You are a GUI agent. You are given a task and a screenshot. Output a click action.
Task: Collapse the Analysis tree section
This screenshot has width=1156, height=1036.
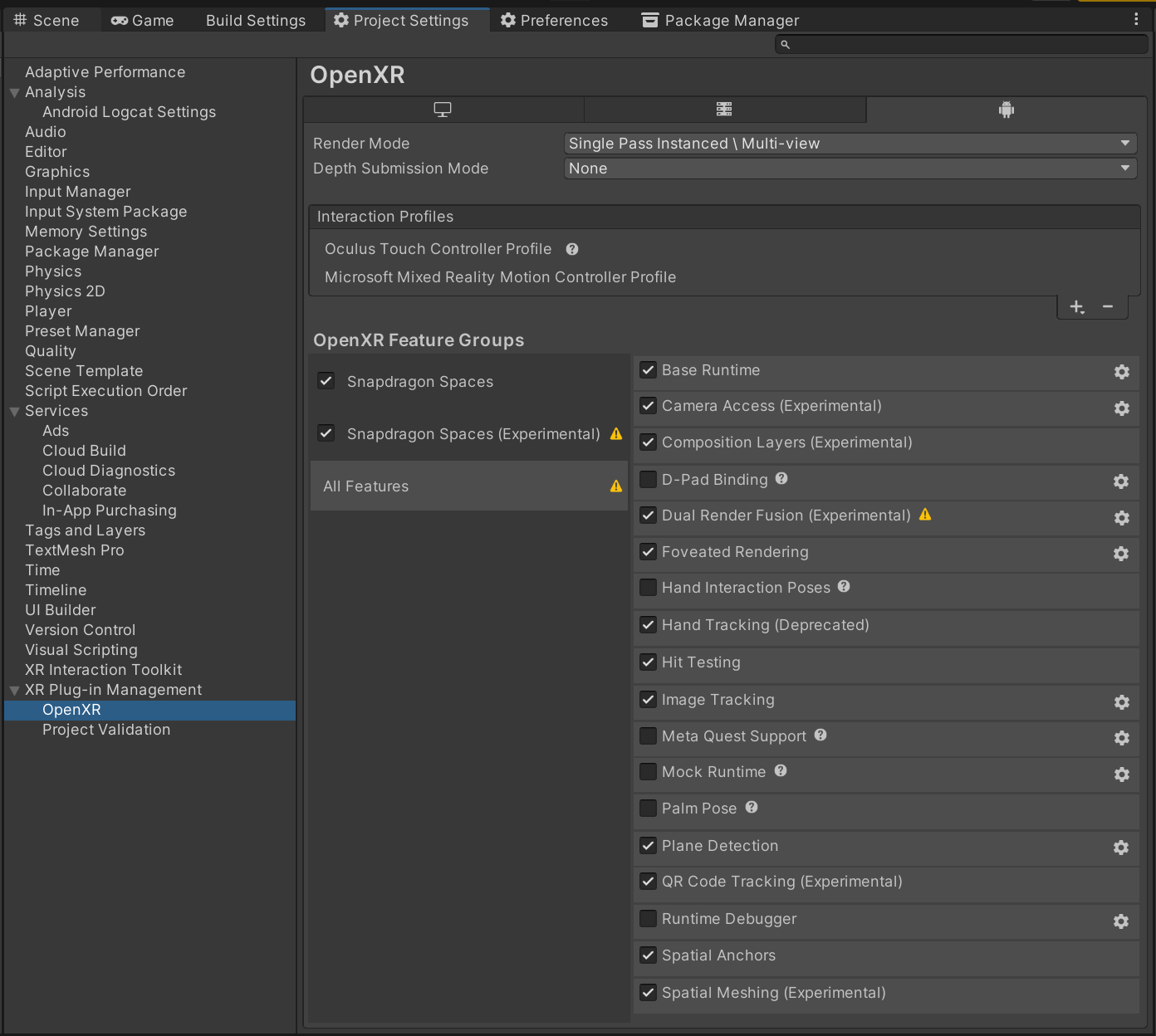(x=14, y=93)
